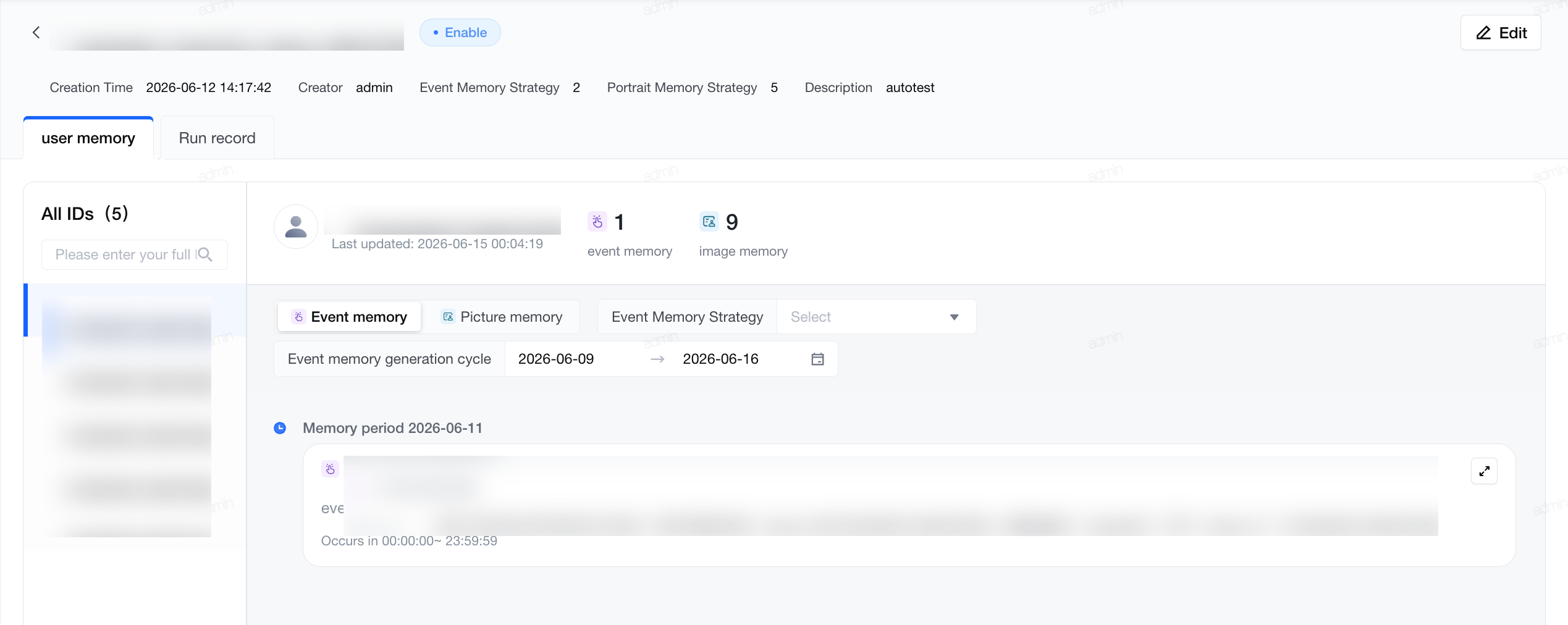
Task: Open the Run record tab
Action: (217, 138)
